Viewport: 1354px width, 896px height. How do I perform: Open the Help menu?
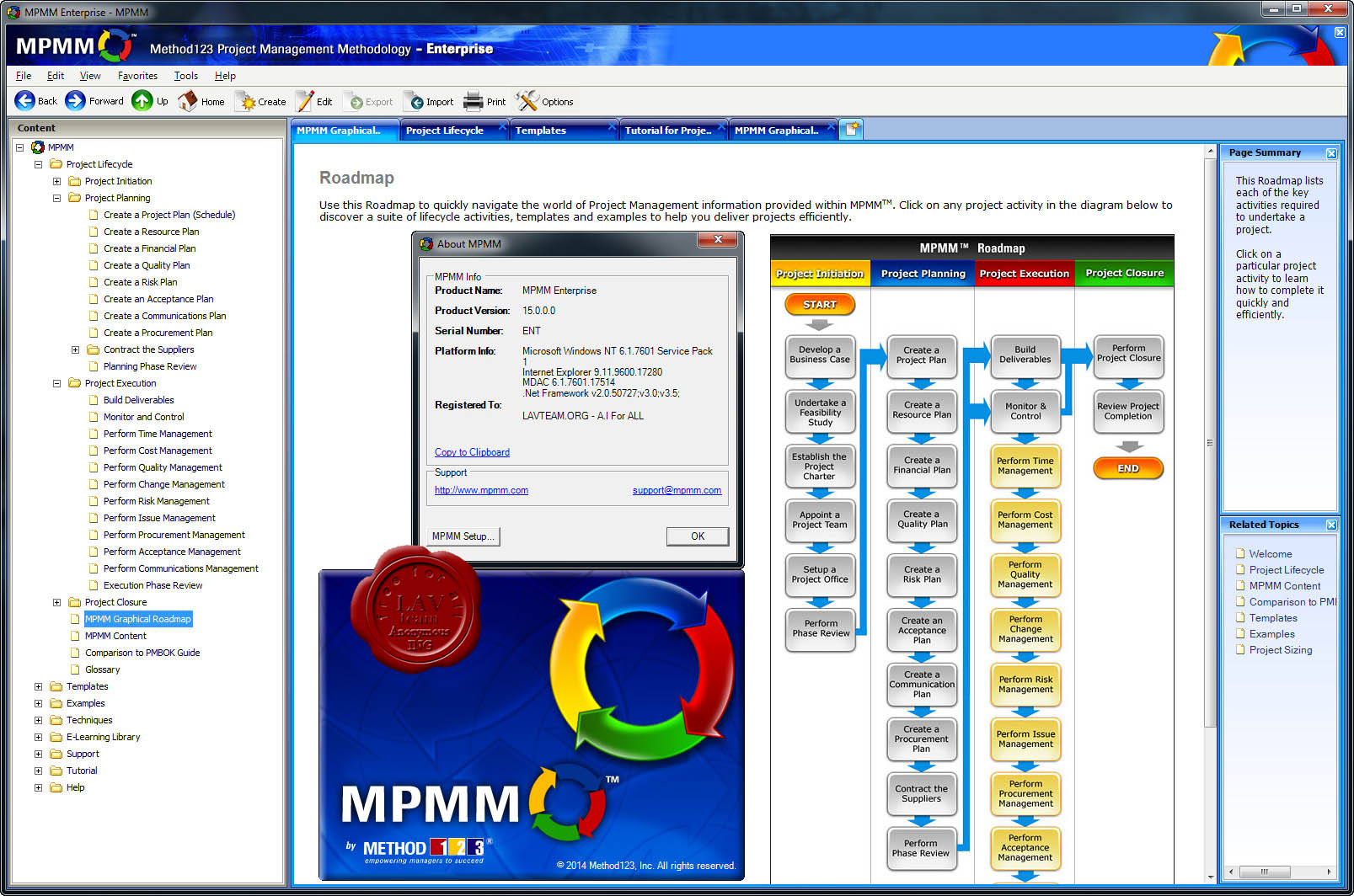[225, 76]
